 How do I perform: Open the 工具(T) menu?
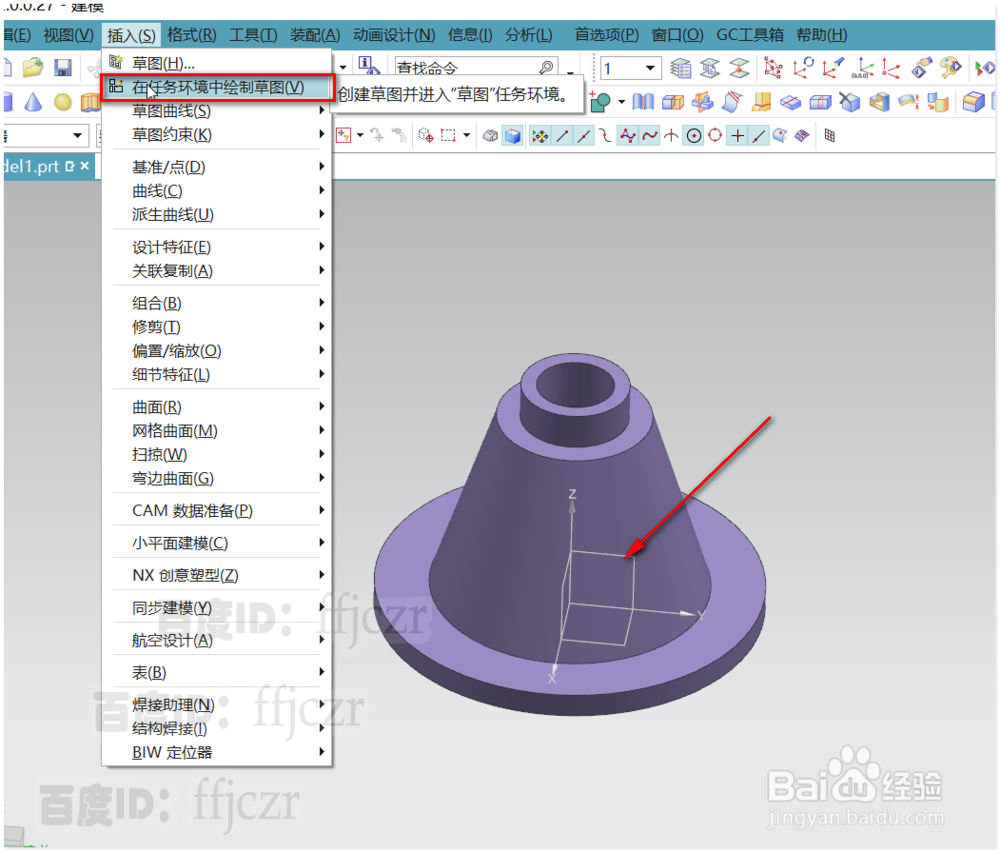coord(253,35)
